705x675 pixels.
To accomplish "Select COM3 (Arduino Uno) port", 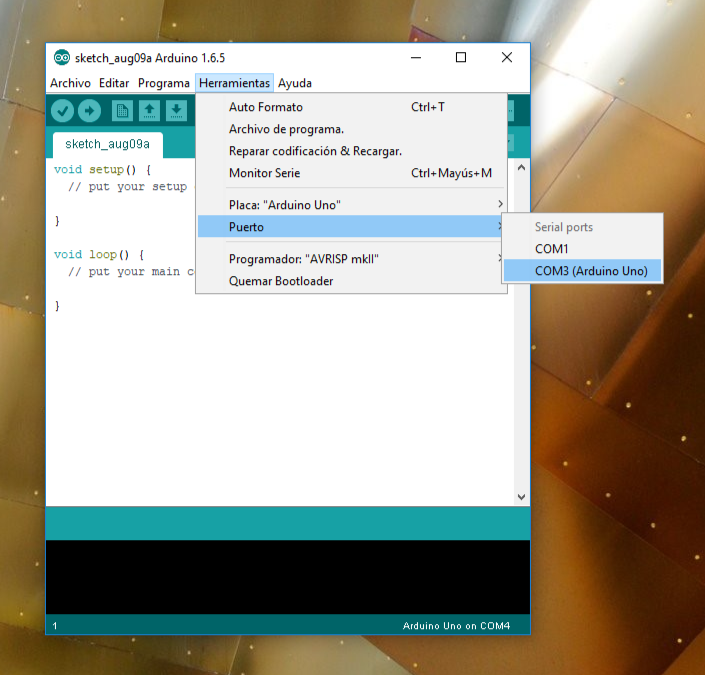I will [x=582, y=271].
